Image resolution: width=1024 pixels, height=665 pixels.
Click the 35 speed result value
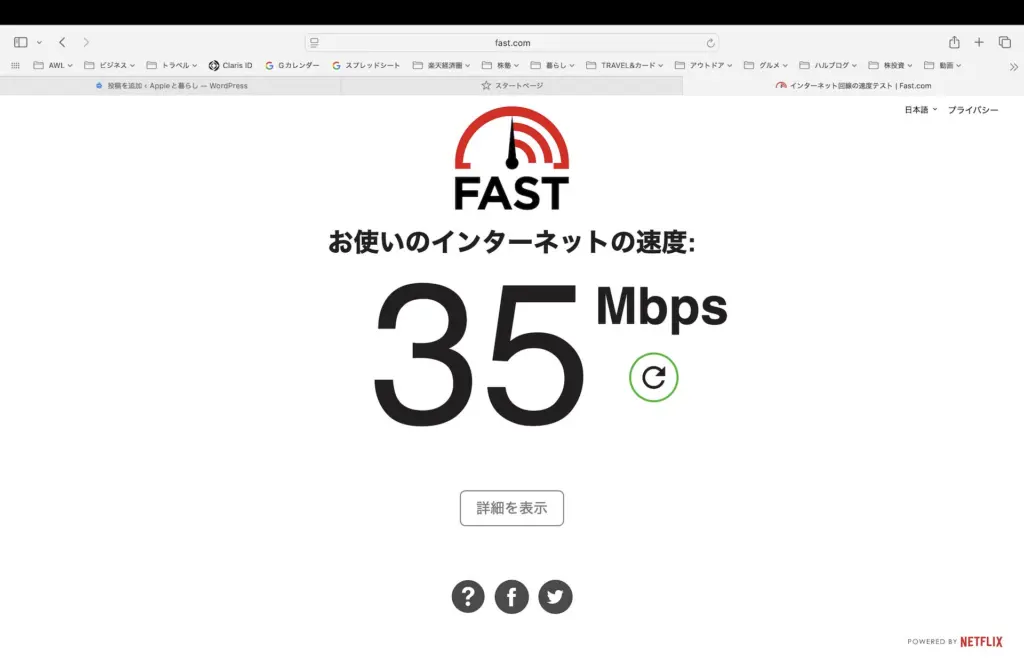click(479, 353)
